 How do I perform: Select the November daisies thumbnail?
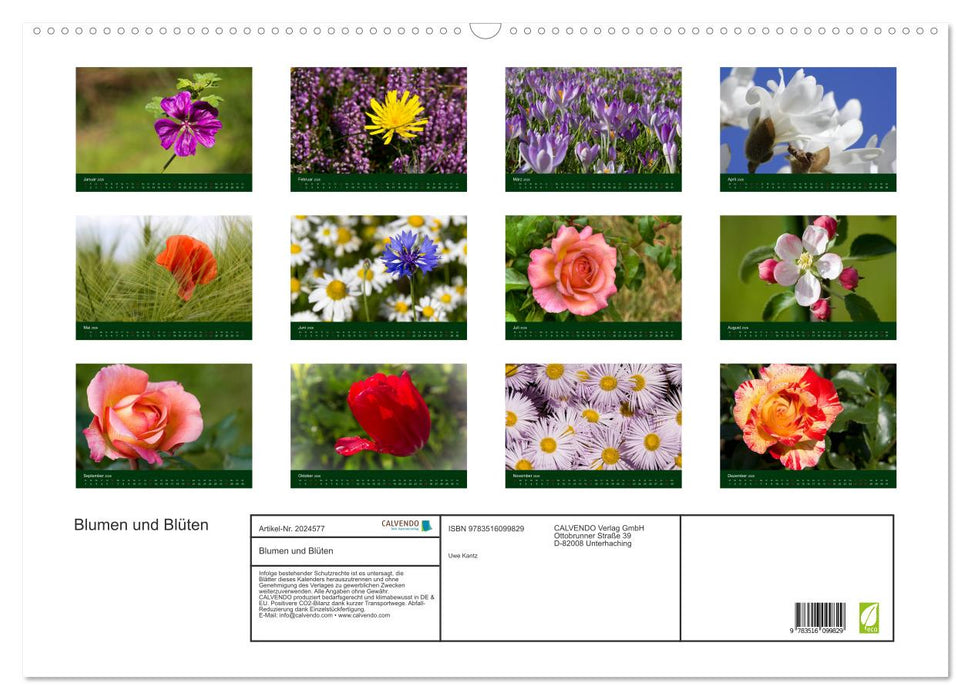[x=592, y=423]
